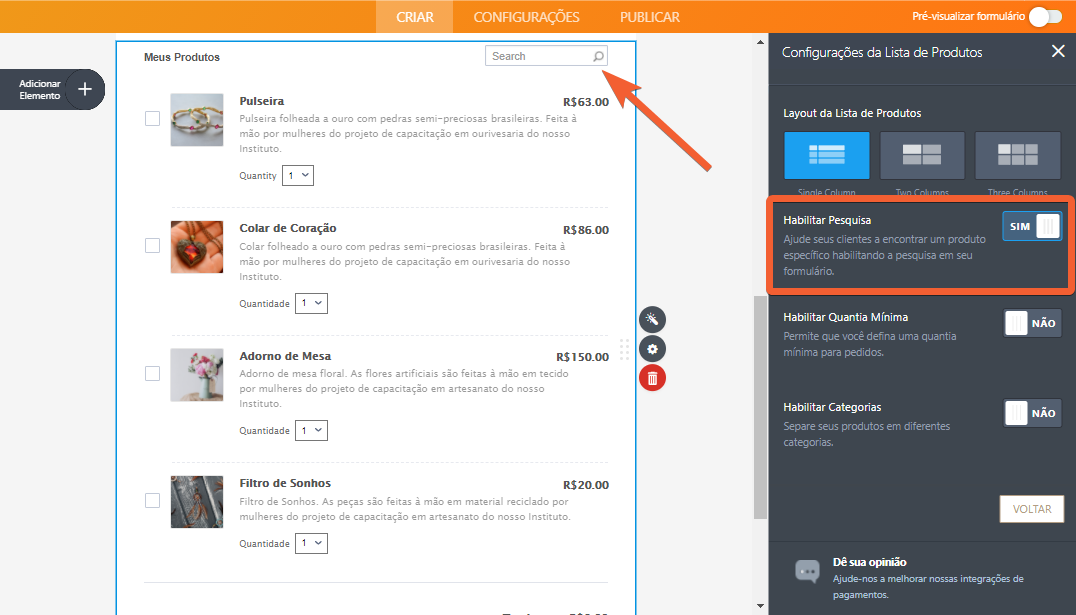The height and width of the screenshot is (615, 1076).
Task: Click the scrollbar up arrow
Action: pyautogui.click(x=760, y=42)
